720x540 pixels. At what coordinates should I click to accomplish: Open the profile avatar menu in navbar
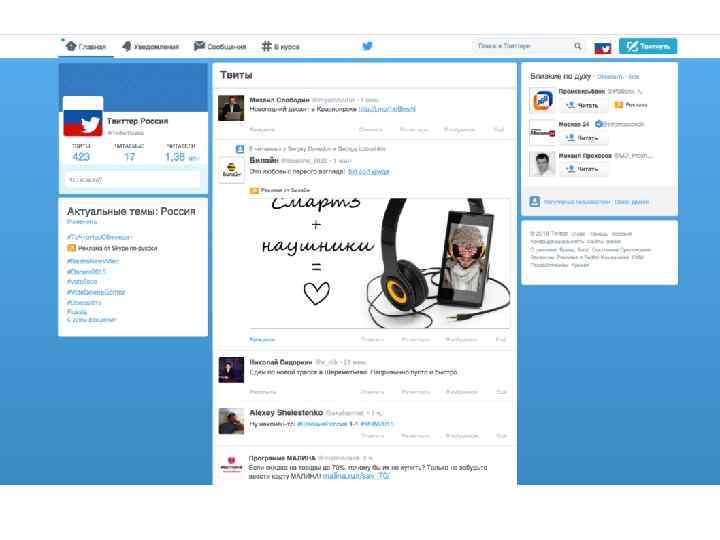(x=602, y=47)
